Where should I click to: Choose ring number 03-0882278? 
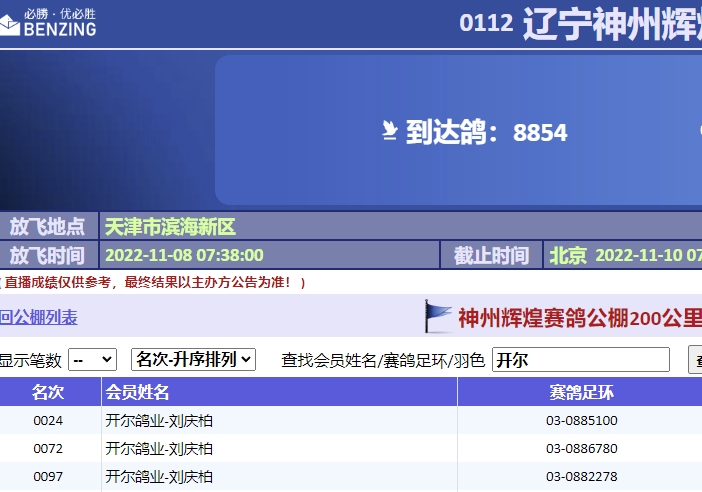coord(581,477)
